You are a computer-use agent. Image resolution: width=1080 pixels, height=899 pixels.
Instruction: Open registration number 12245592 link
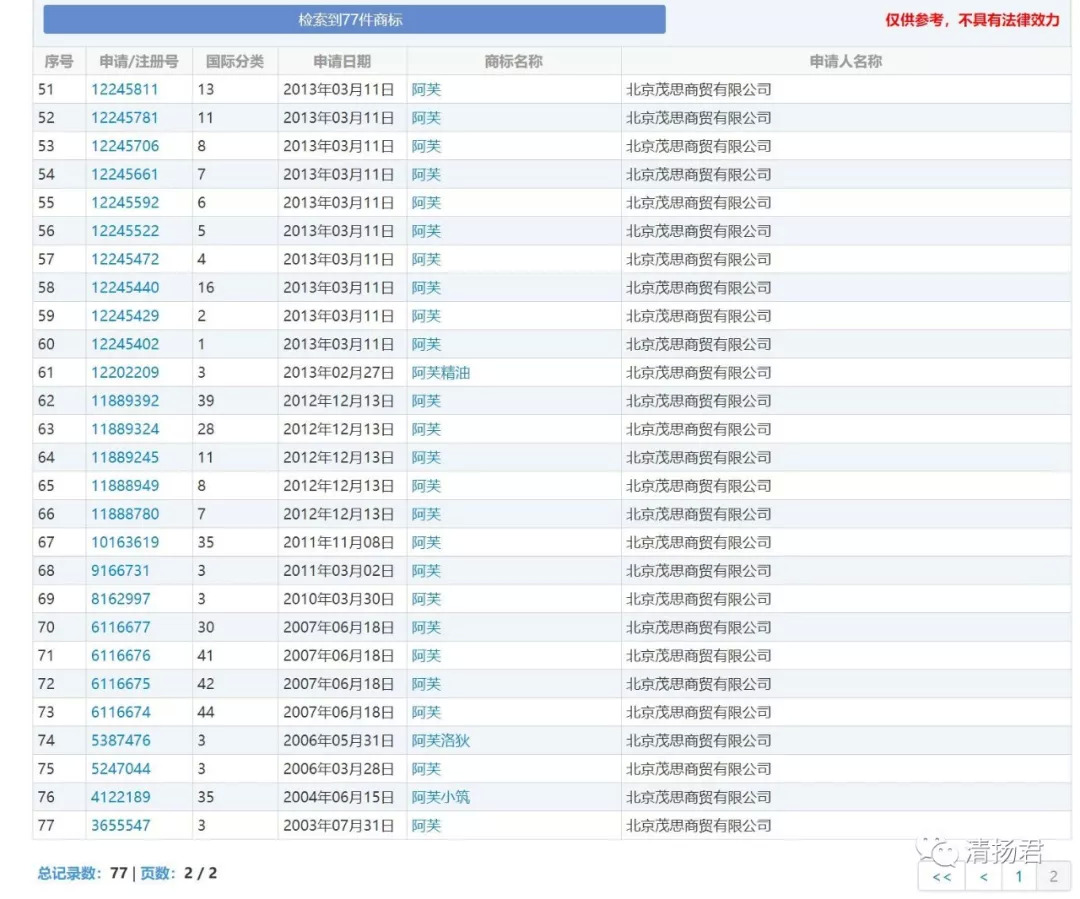pyautogui.click(x=125, y=203)
